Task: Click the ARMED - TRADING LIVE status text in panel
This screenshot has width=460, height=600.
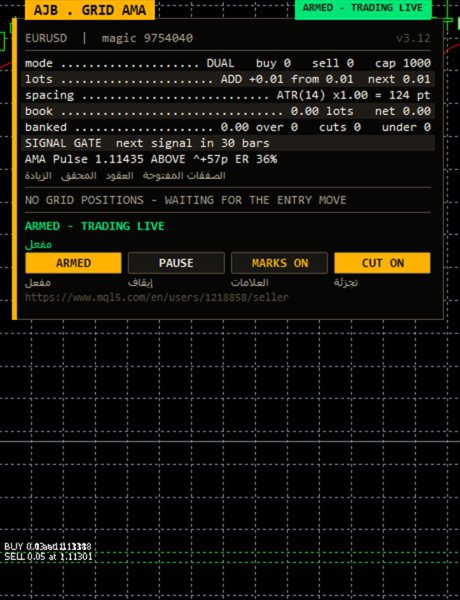Action: click(95, 226)
